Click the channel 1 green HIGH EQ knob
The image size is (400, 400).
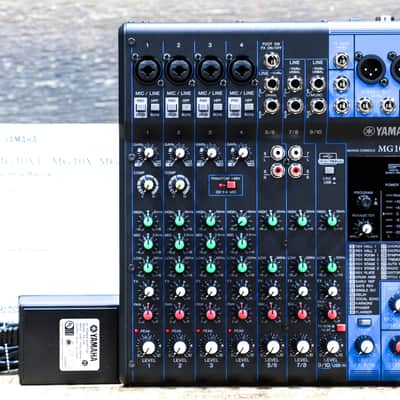pos(148,221)
